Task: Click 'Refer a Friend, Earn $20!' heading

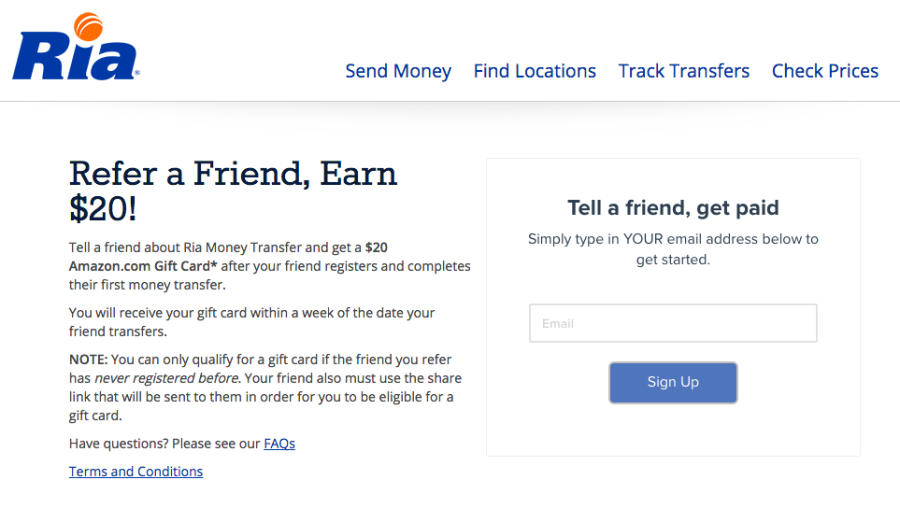Action: 232,174
